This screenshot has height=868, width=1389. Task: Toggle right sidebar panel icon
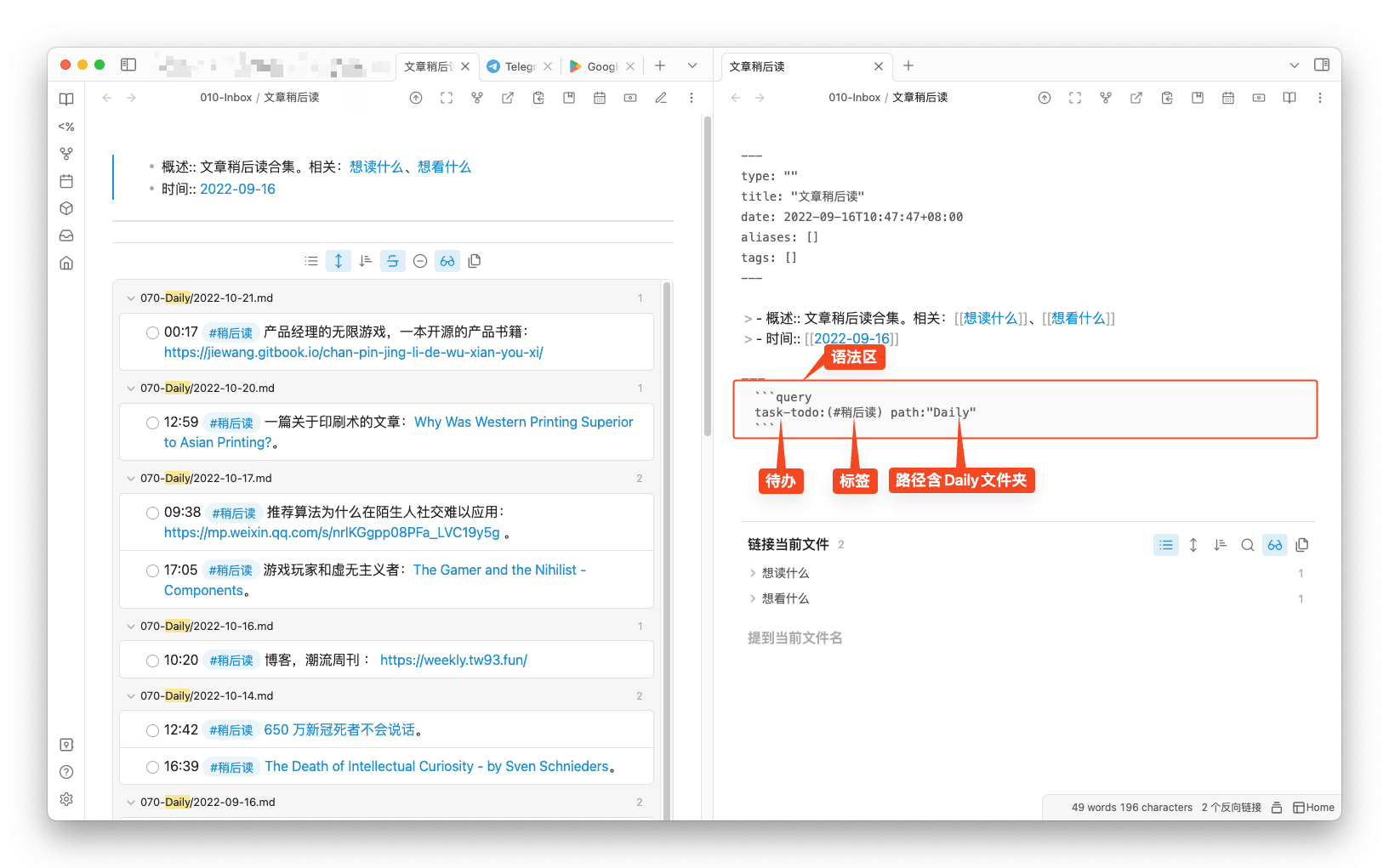(x=1322, y=65)
